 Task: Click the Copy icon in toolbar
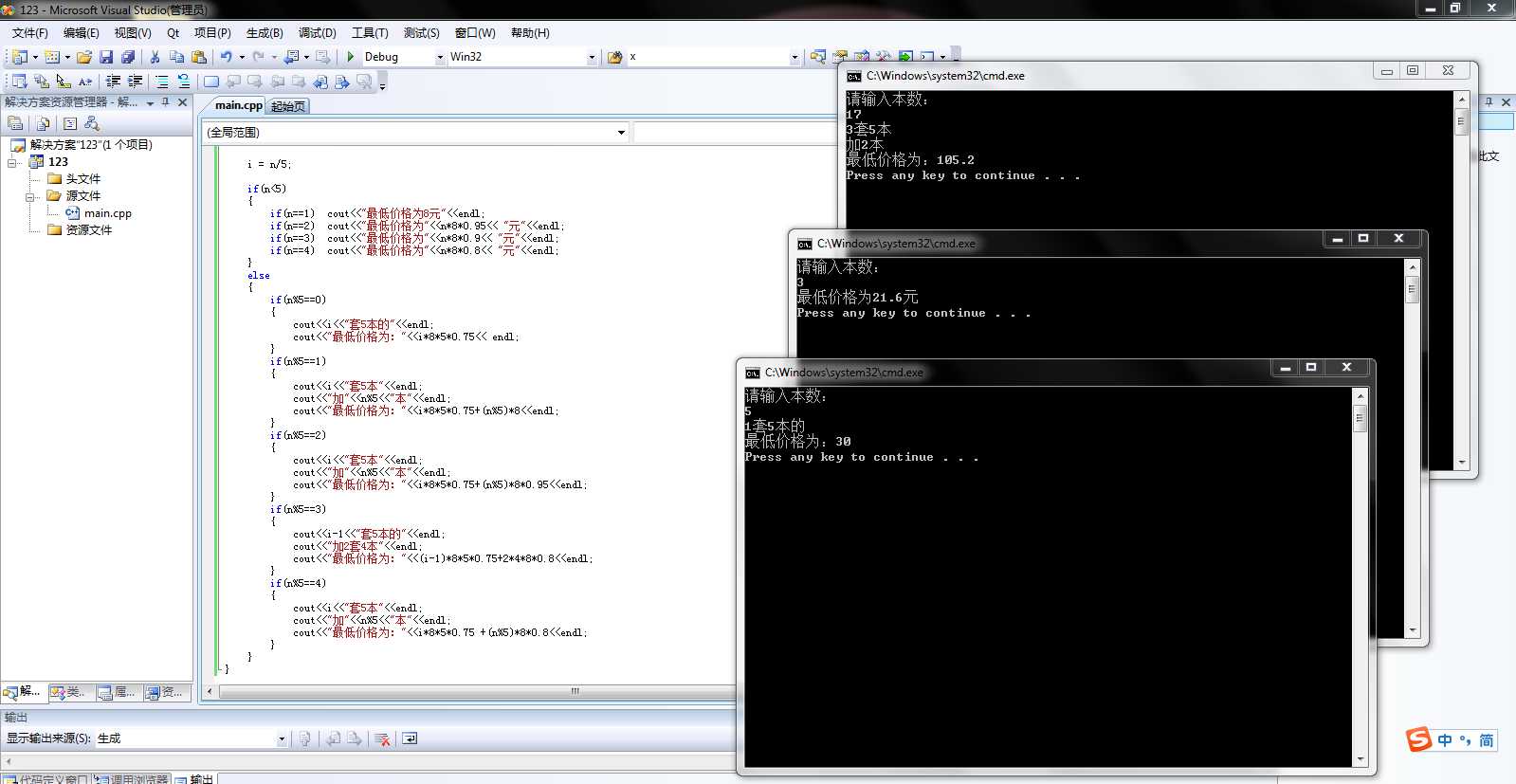click(176, 57)
